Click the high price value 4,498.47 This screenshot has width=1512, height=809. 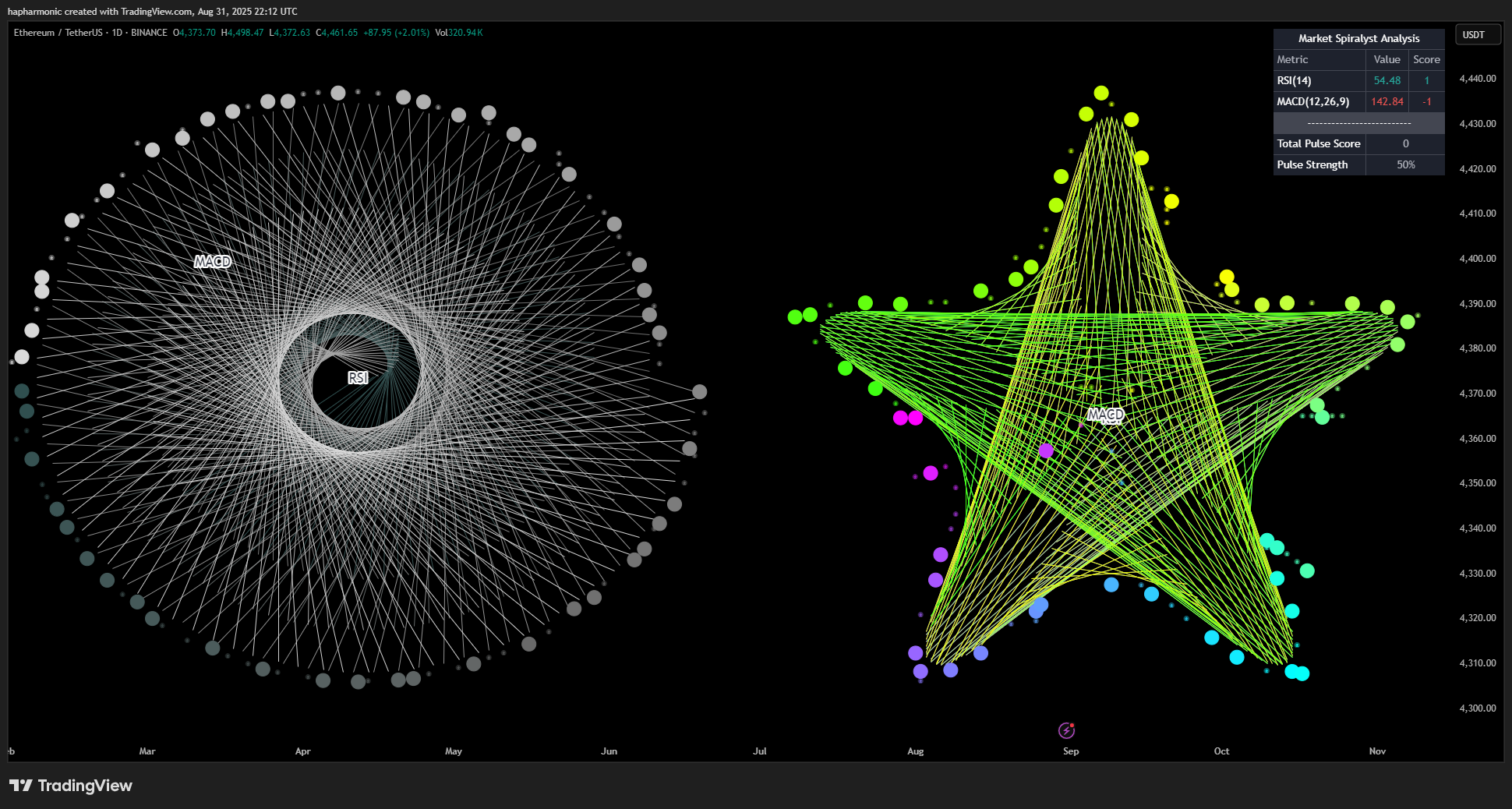click(x=246, y=33)
